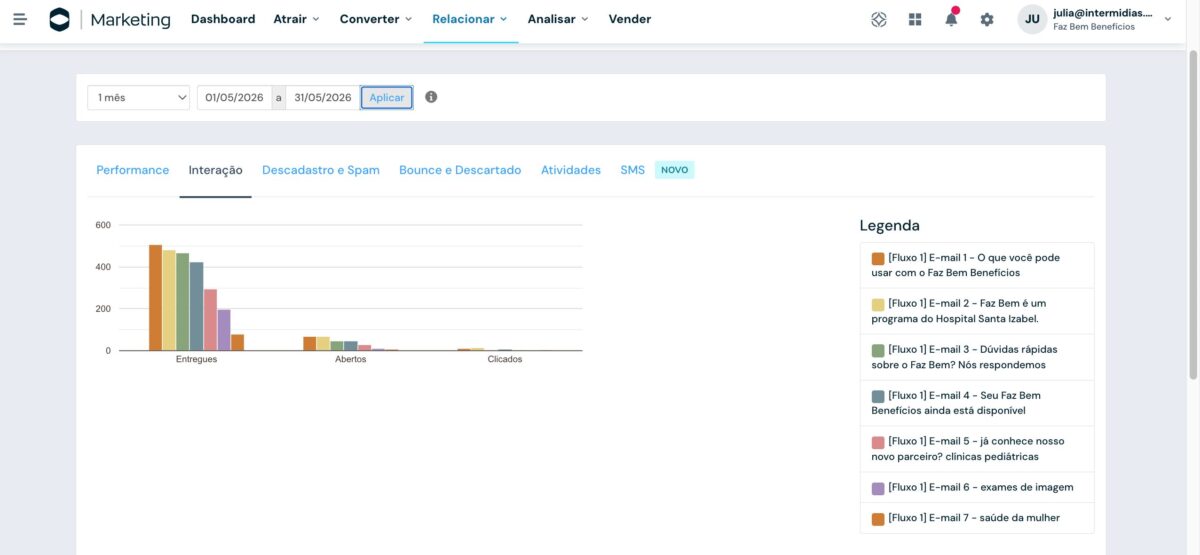Click the 'Abertos' axis label
Screen dimensions: 1200x555
350,359
